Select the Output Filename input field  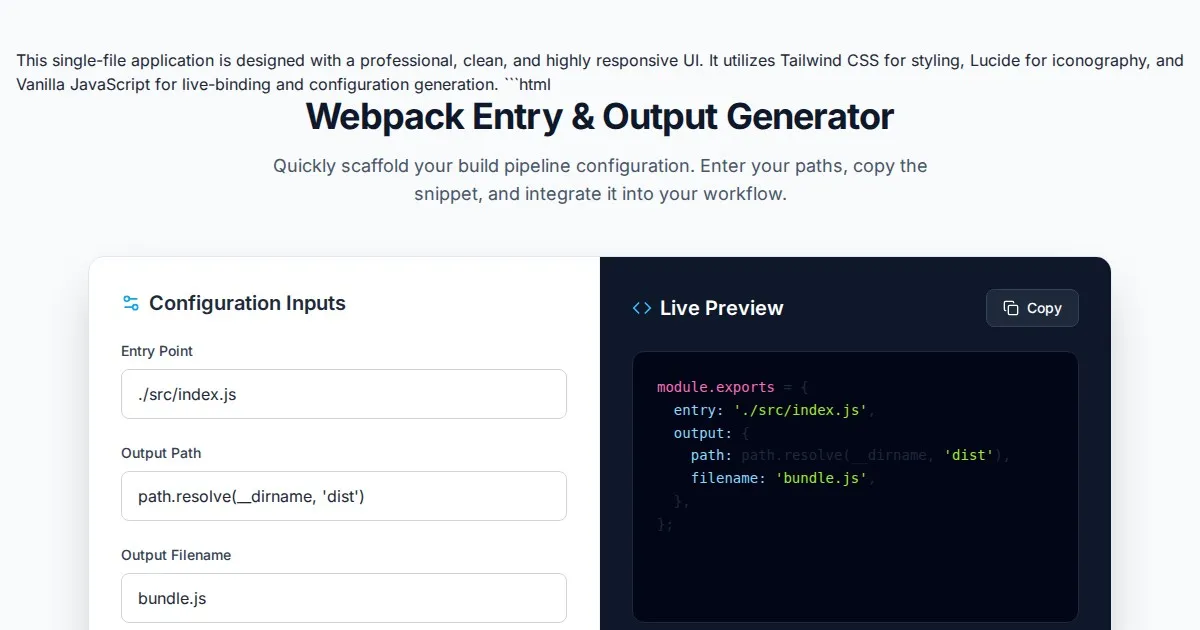pos(343,598)
